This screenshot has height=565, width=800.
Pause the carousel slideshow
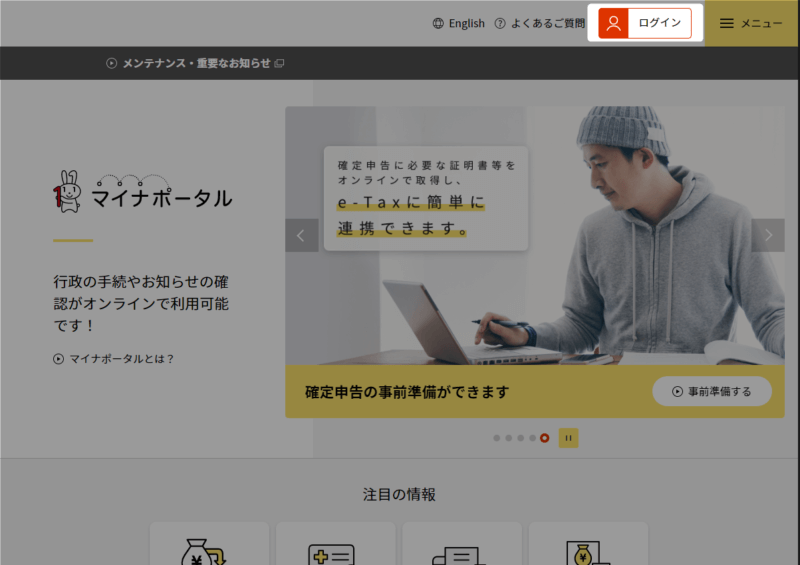[568, 438]
